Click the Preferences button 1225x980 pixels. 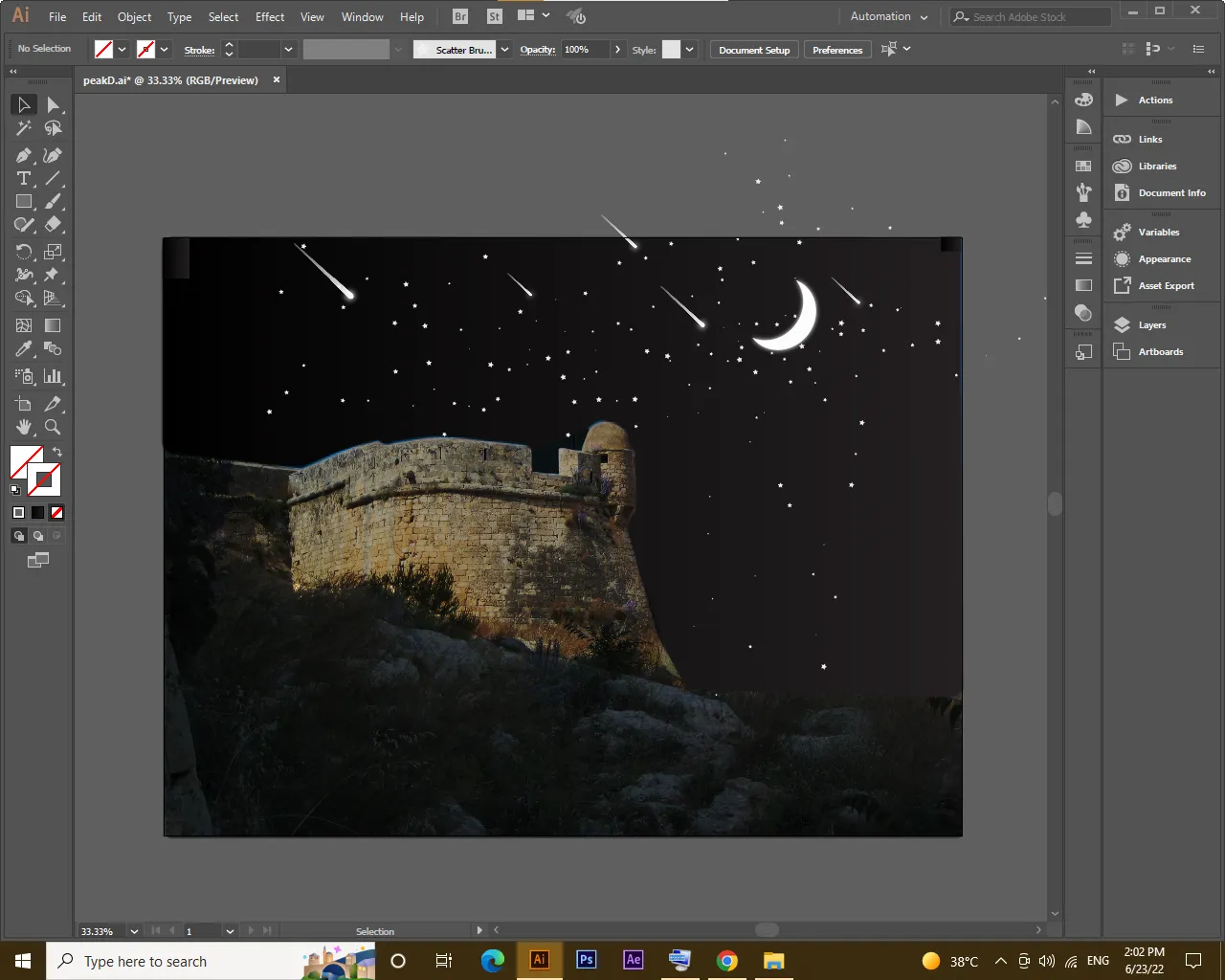point(837,50)
